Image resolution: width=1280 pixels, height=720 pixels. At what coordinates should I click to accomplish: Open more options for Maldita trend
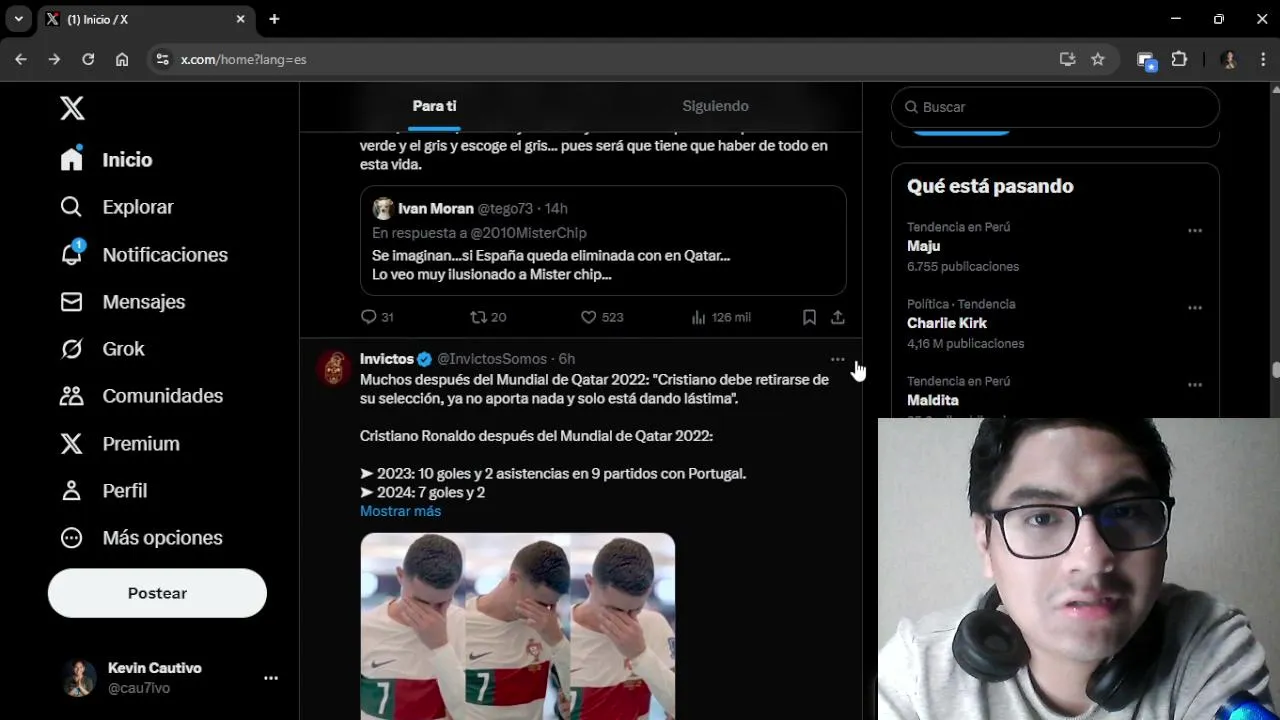point(1195,385)
